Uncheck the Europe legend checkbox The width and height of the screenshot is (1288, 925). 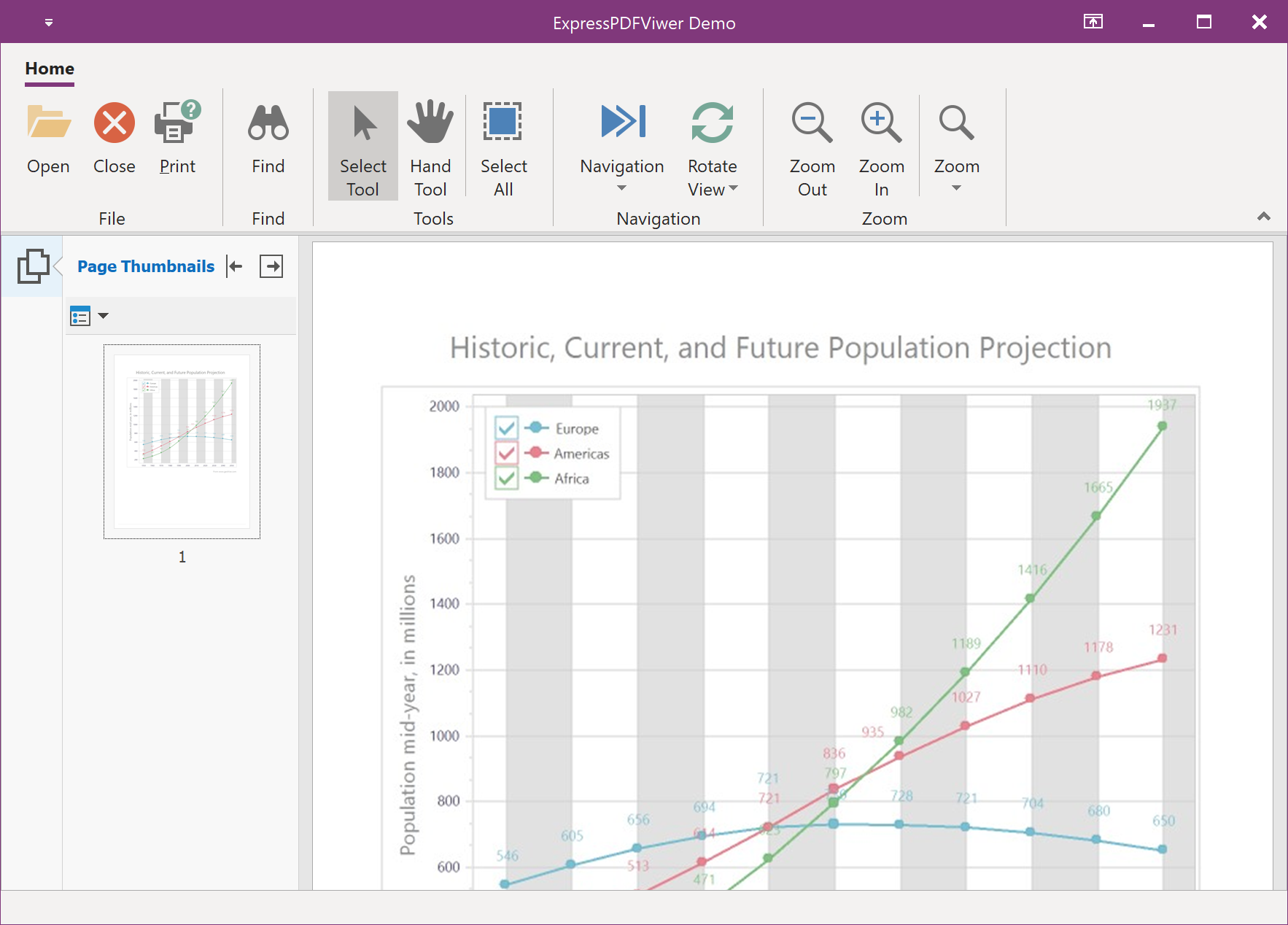[x=506, y=428]
